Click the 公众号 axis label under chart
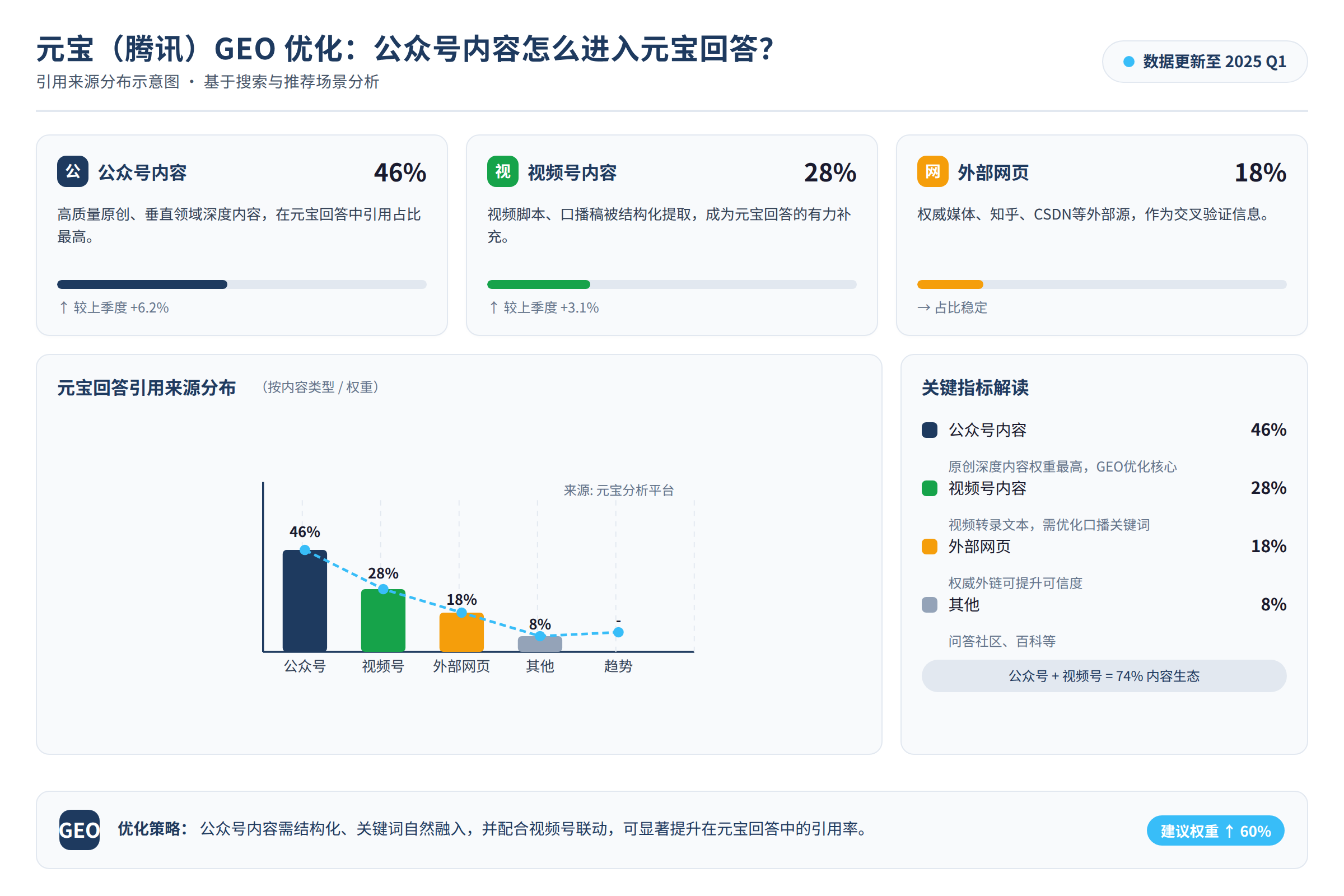The height and width of the screenshot is (896, 1344). 305,666
